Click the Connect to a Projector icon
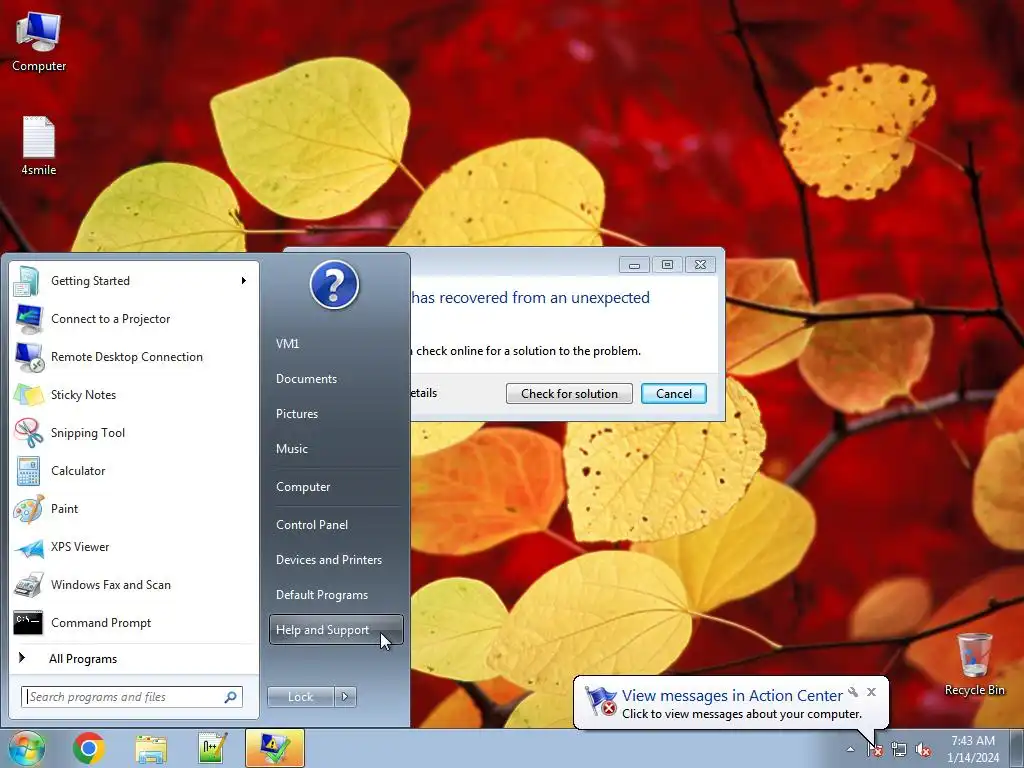Viewport: 1024px width, 768px height. (x=28, y=319)
